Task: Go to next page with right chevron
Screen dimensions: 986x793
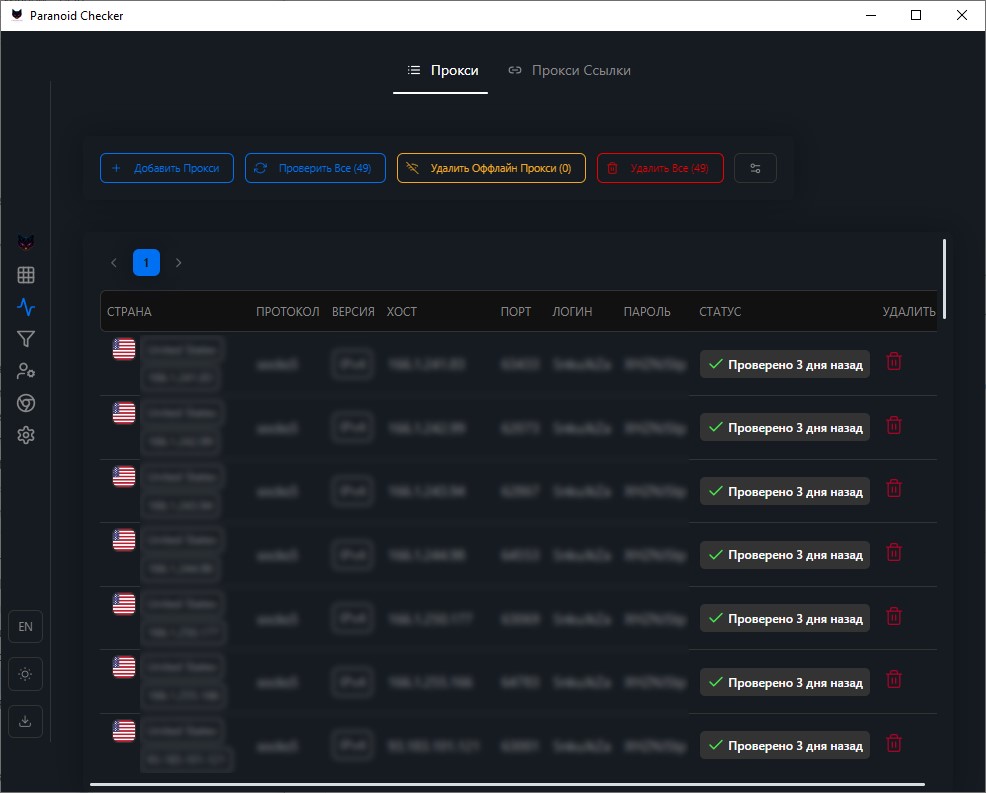Action: pos(179,263)
